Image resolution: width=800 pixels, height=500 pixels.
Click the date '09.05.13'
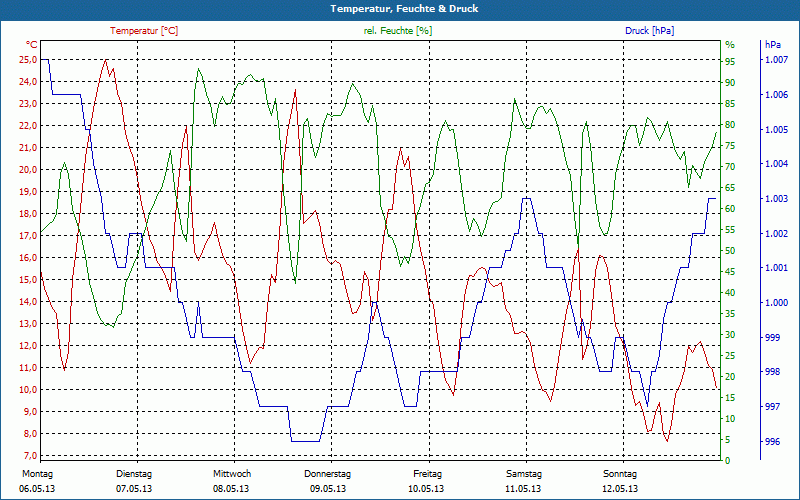[328, 489]
